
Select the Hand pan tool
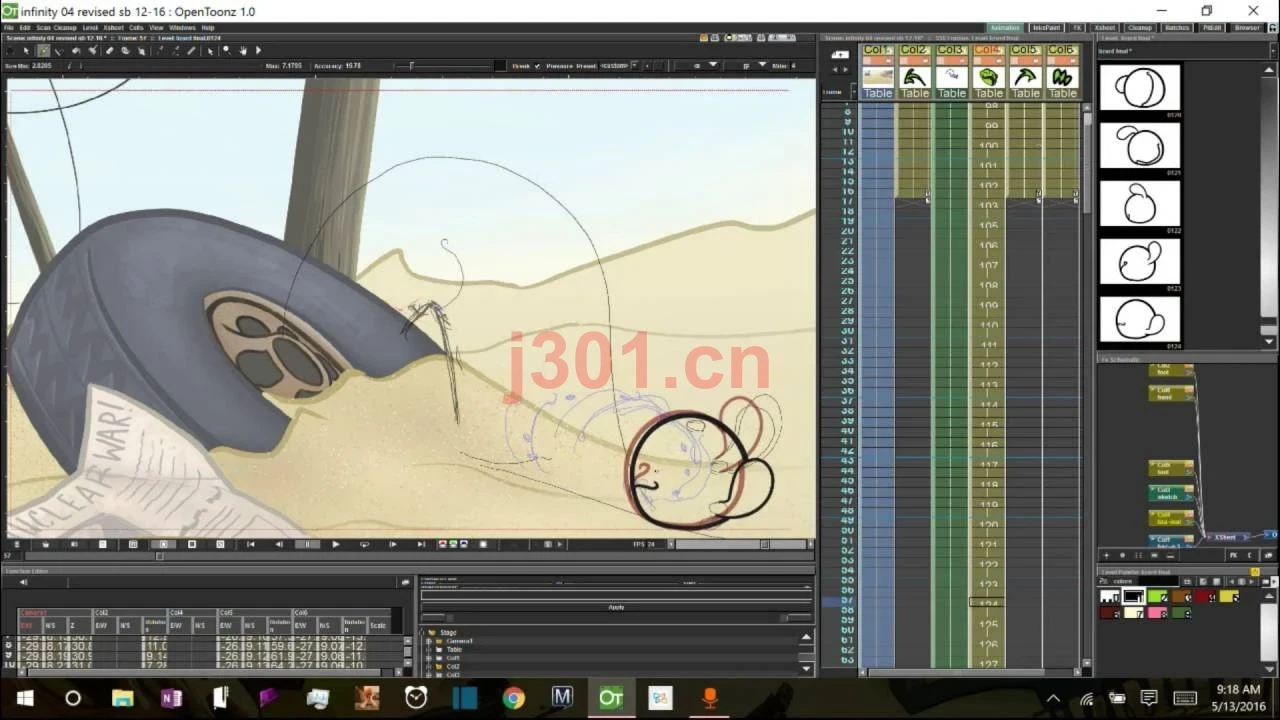coord(243,50)
